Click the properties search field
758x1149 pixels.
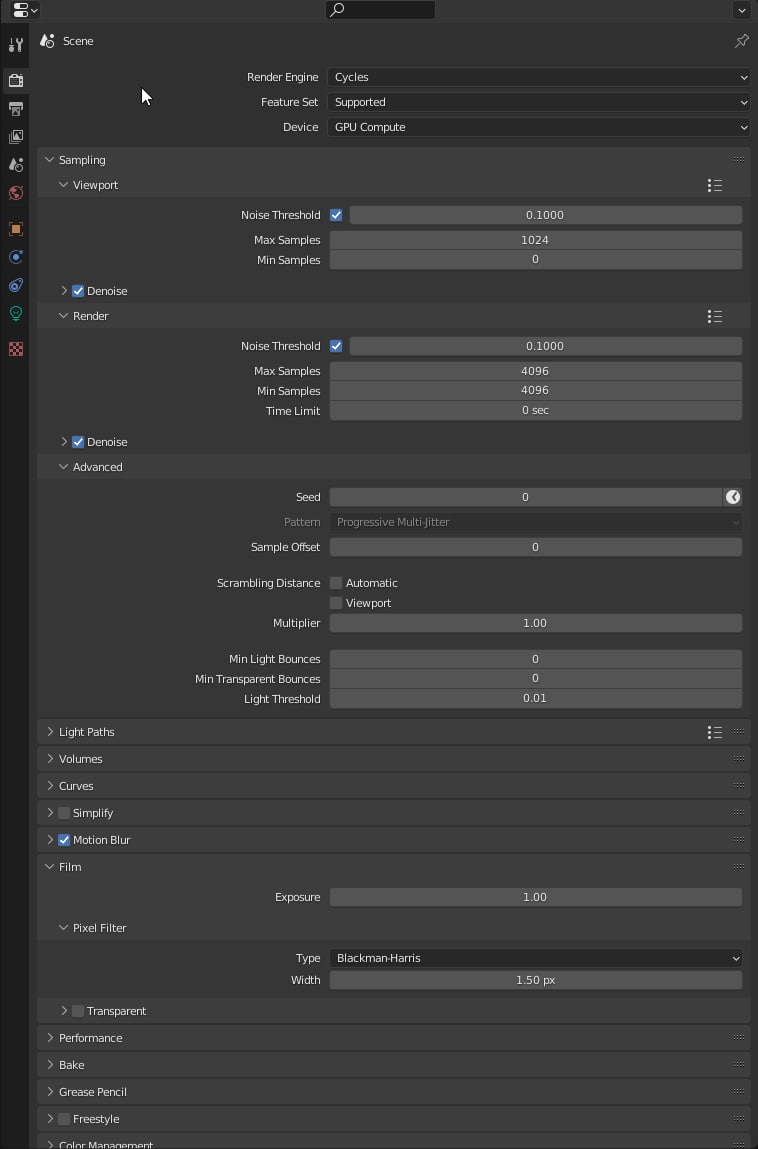point(380,10)
